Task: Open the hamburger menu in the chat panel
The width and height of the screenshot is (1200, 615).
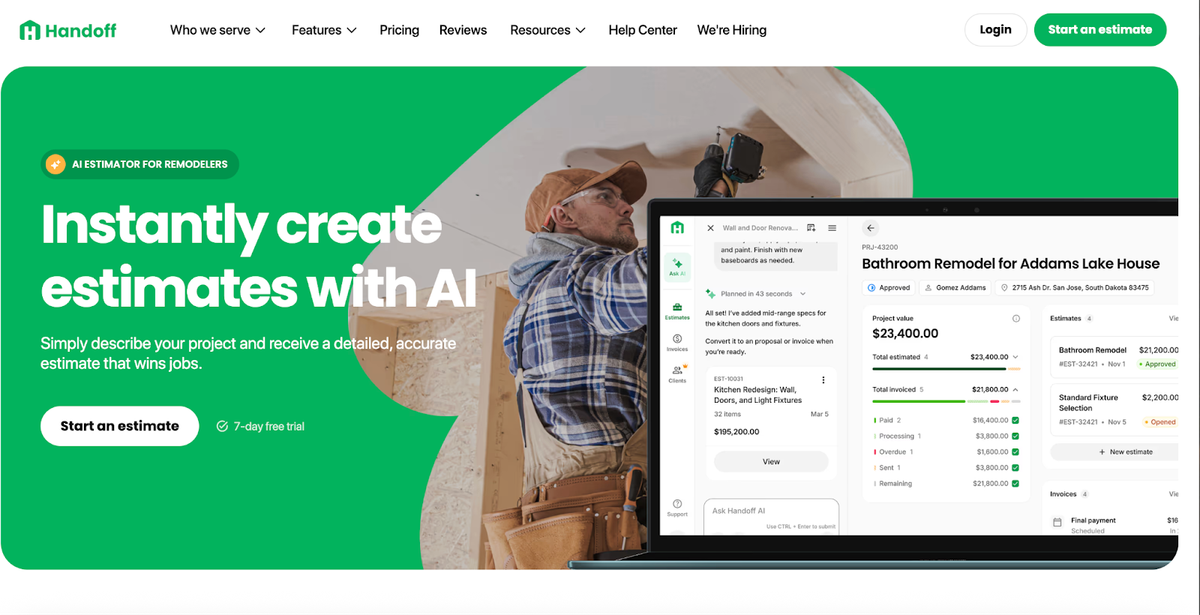Action: click(832, 228)
